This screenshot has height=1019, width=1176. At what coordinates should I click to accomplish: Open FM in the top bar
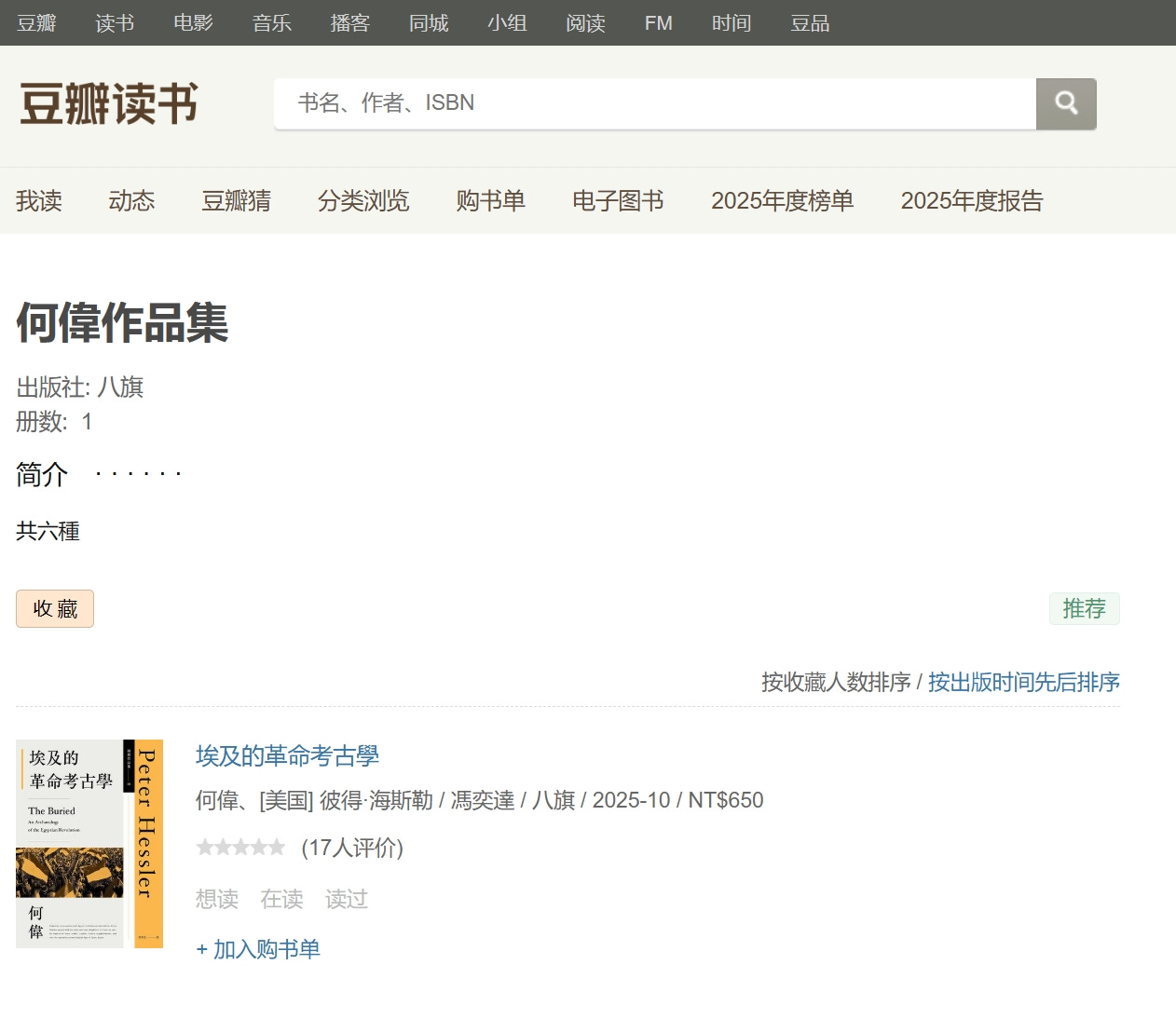(x=659, y=23)
